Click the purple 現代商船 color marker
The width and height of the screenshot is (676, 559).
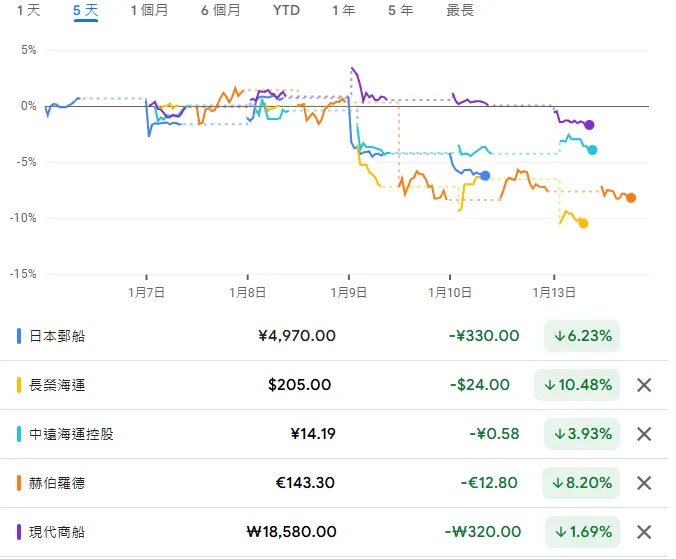tap(19, 532)
